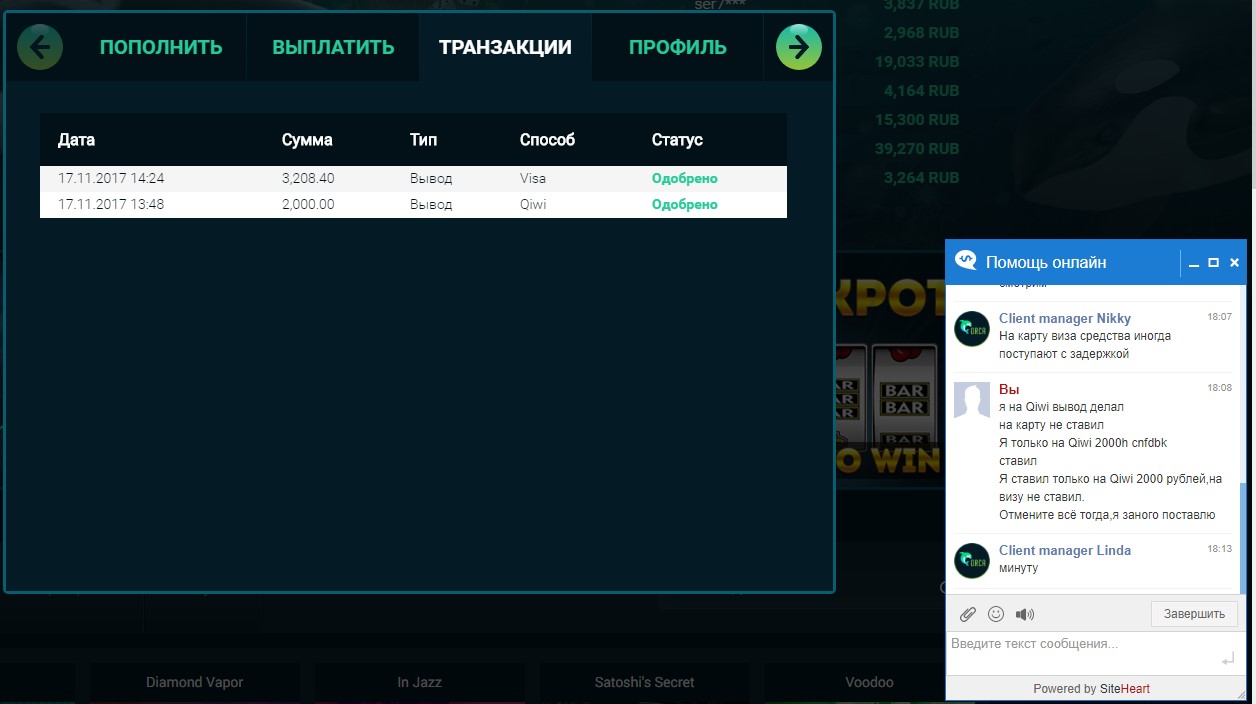Viewport: 1256px width, 704px height.
Task: Click the 2,000.00 amount cell
Action: point(308,205)
